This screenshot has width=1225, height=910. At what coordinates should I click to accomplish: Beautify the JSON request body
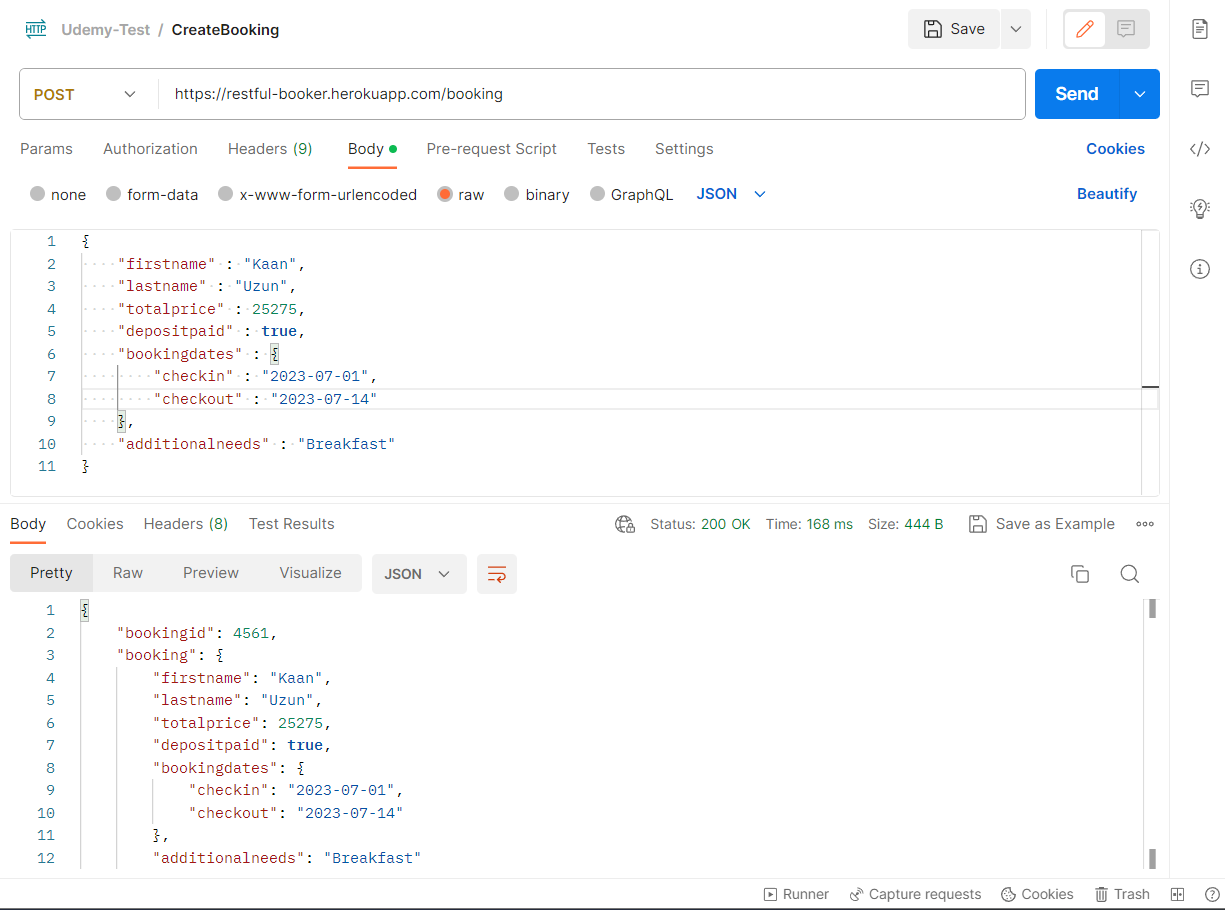click(1107, 194)
